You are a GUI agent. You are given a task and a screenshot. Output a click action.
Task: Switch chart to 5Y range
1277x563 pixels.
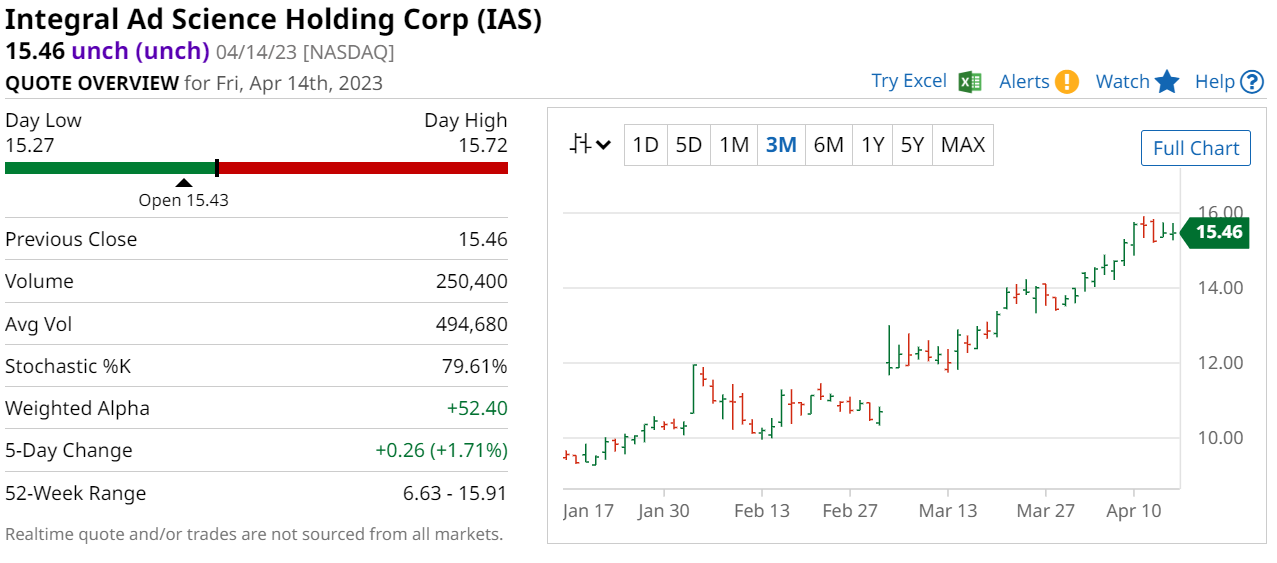pos(912,145)
